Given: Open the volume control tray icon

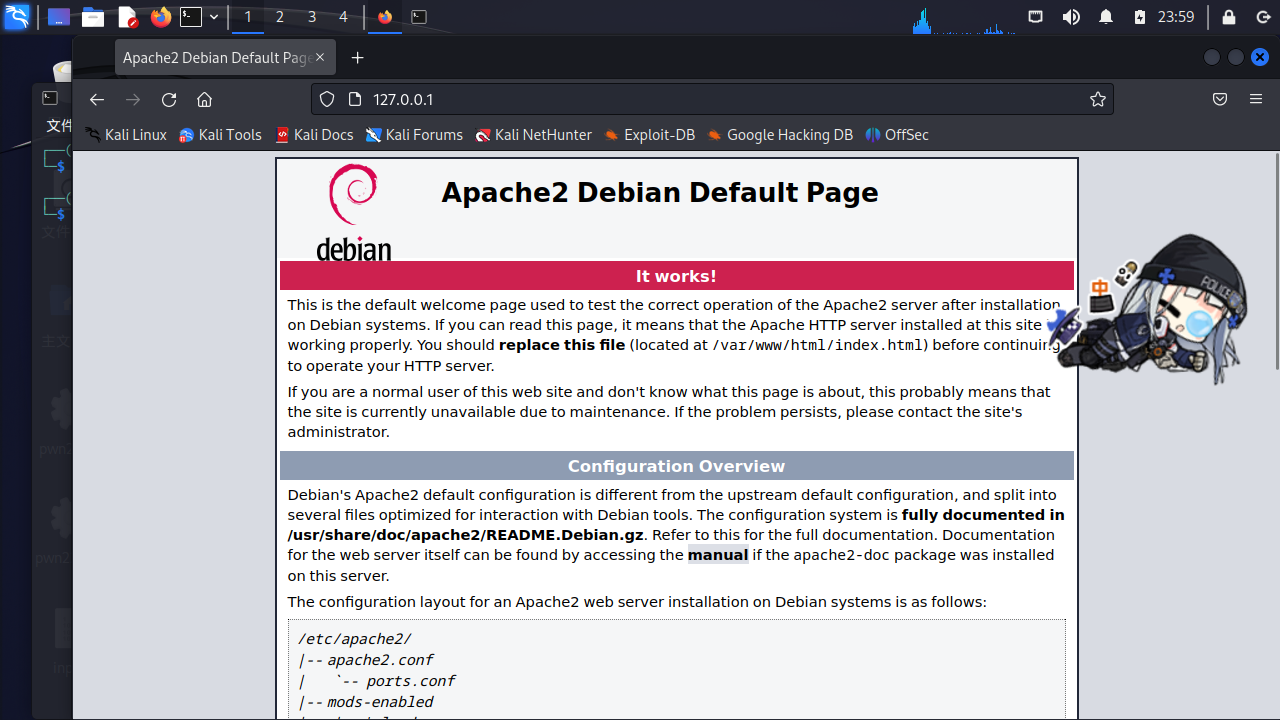Looking at the screenshot, I should coord(1071,17).
